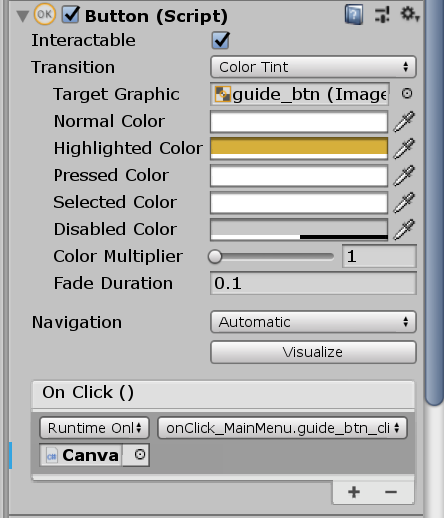The width and height of the screenshot is (444, 518).
Task: Use eyedropper for Highlighted Color
Action: [404, 148]
